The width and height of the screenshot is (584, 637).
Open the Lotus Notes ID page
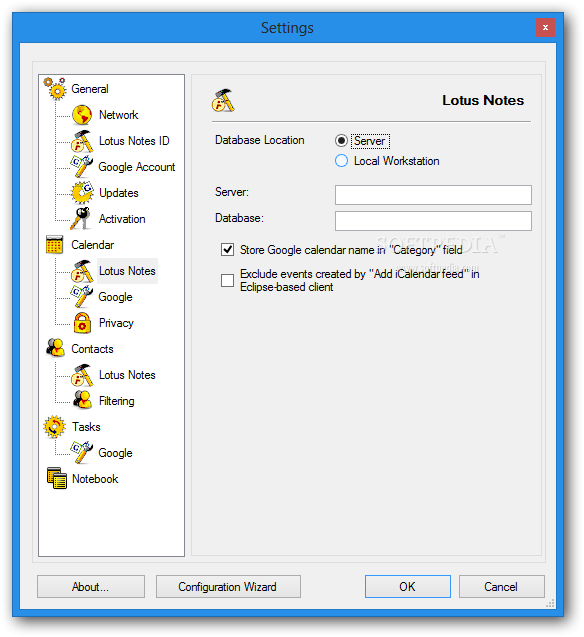pyautogui.click(x=134, y=141)
